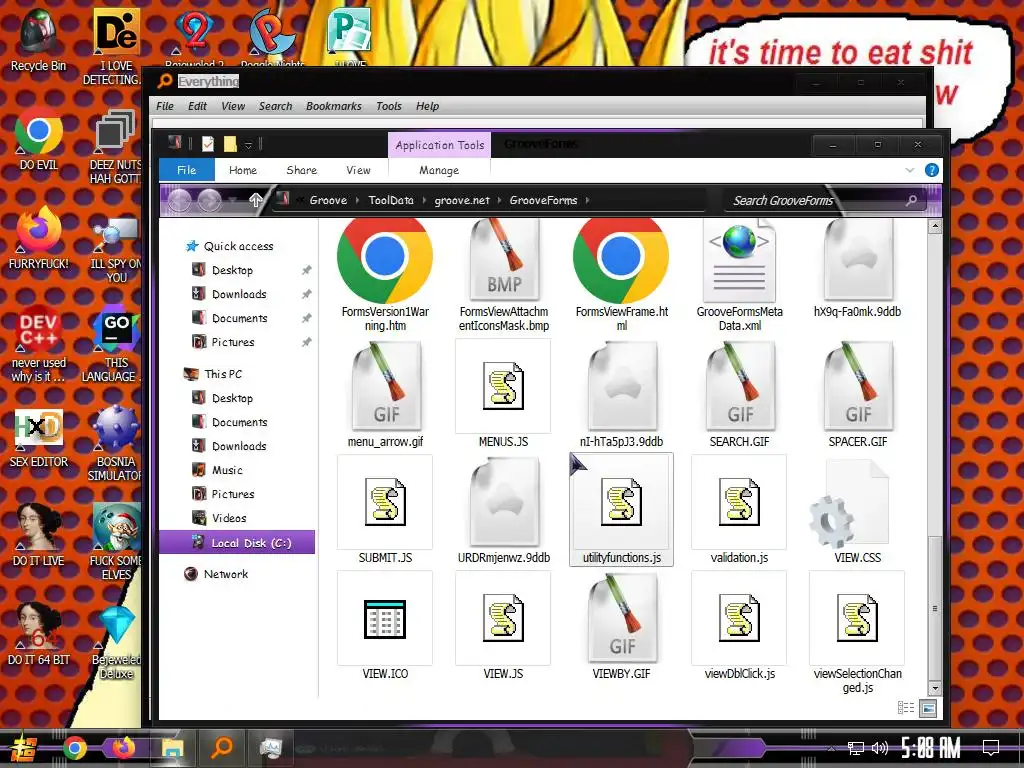Open the File tab in Explorer ribbon
Viewport: 1024px width, 768px height.
point(187,170)
